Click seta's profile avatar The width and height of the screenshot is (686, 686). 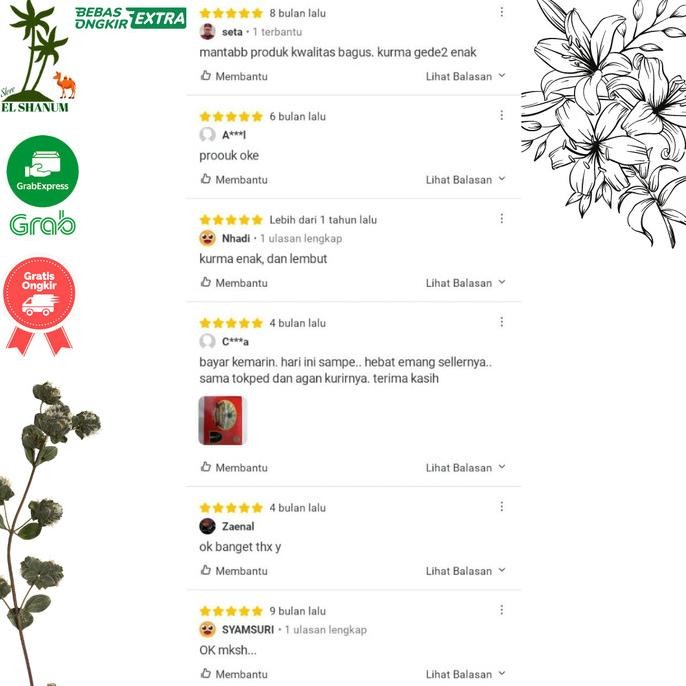(x=207, y=32)
